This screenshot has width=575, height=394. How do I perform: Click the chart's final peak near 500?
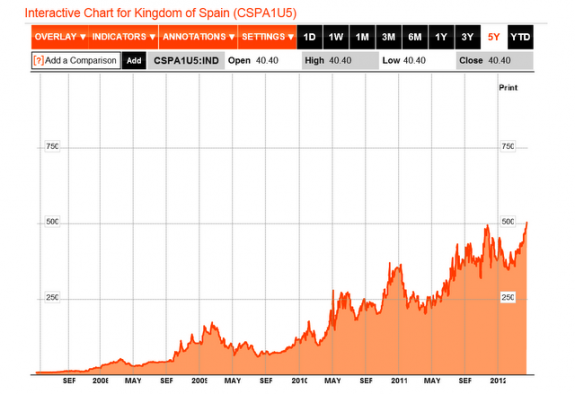(x=527, y=223)
